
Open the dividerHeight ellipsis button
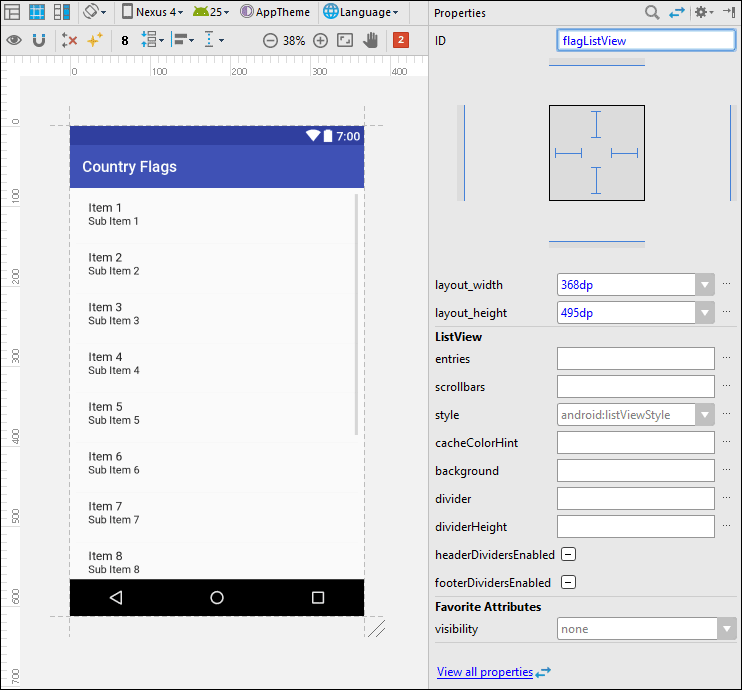[x=726, y=525]
